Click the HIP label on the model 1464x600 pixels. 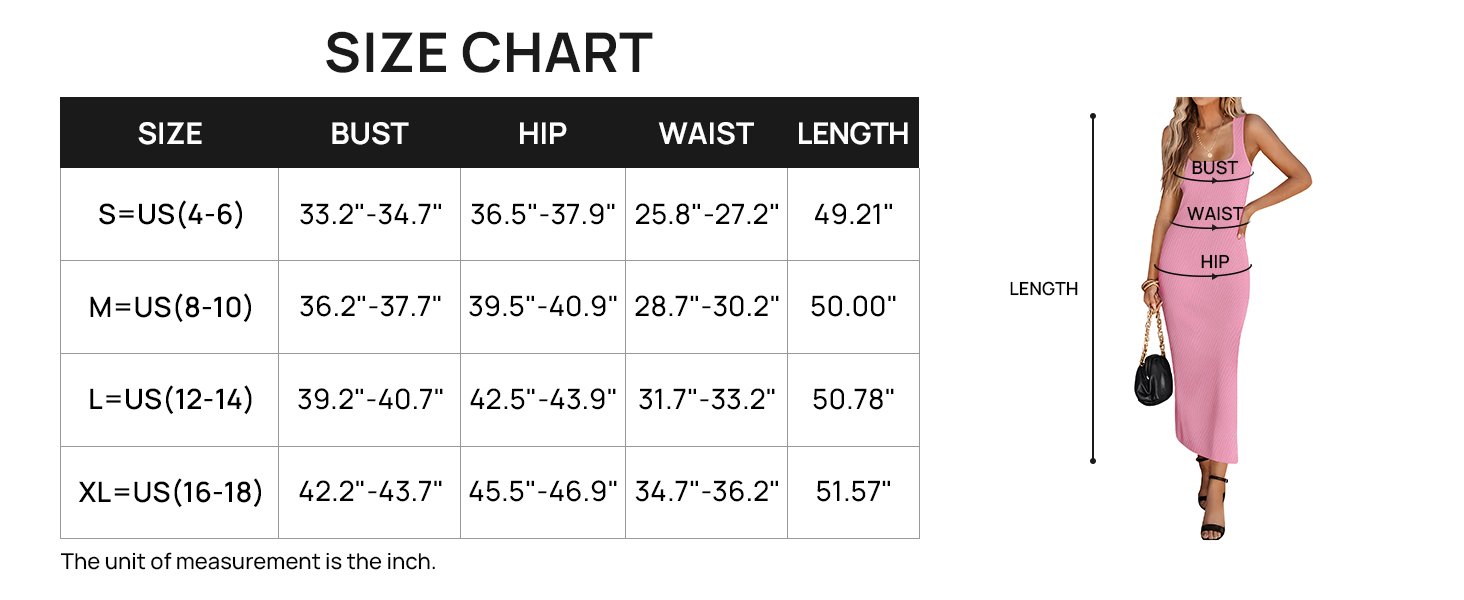1214,262
